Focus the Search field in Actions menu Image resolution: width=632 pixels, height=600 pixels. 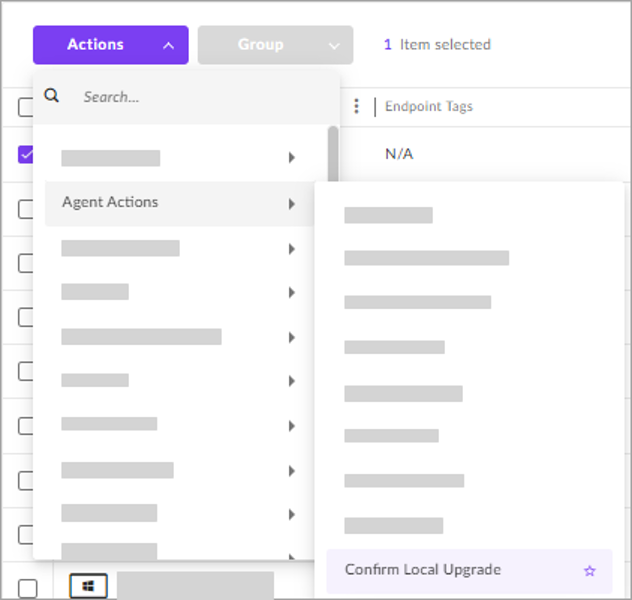click(200, 97)
